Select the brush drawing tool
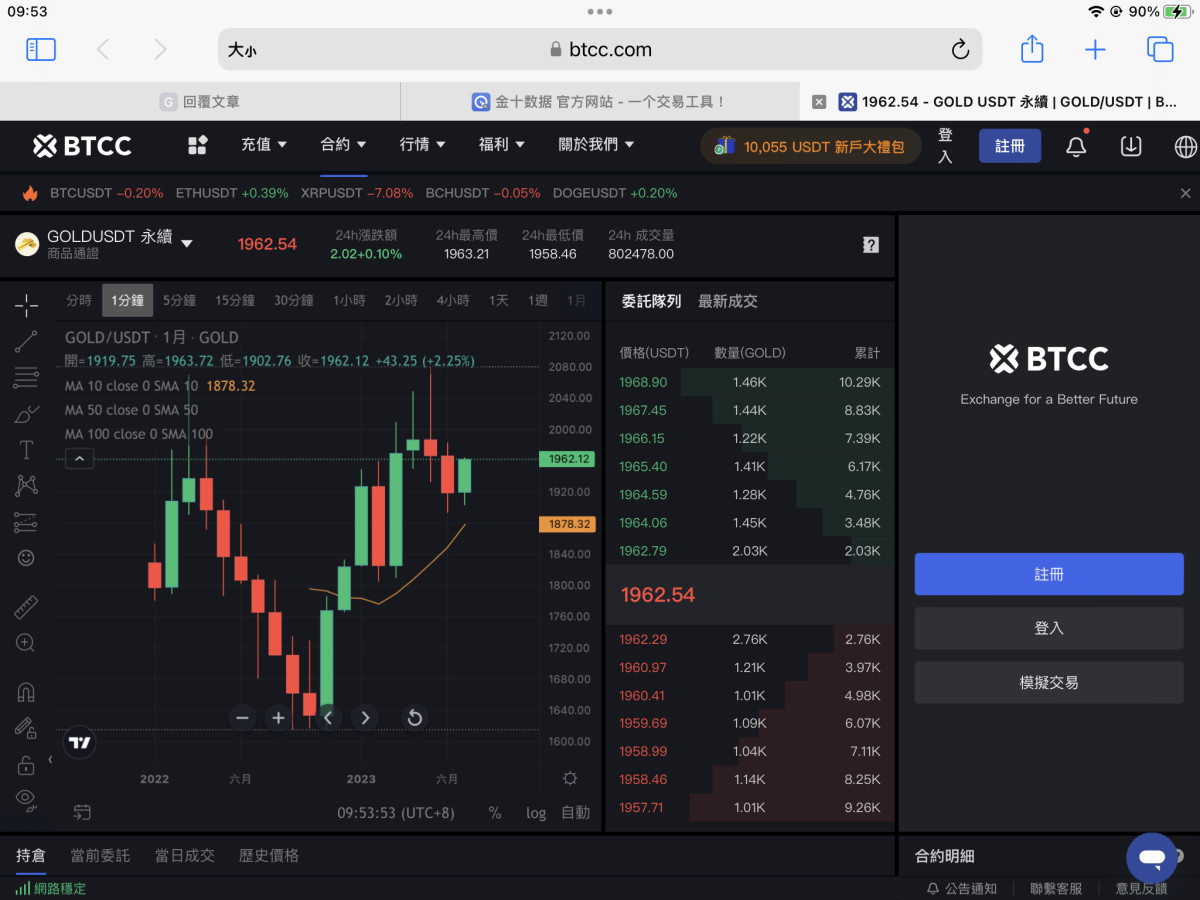Image resolution: width=1200 pixels, height=900 pixels. 26,413
